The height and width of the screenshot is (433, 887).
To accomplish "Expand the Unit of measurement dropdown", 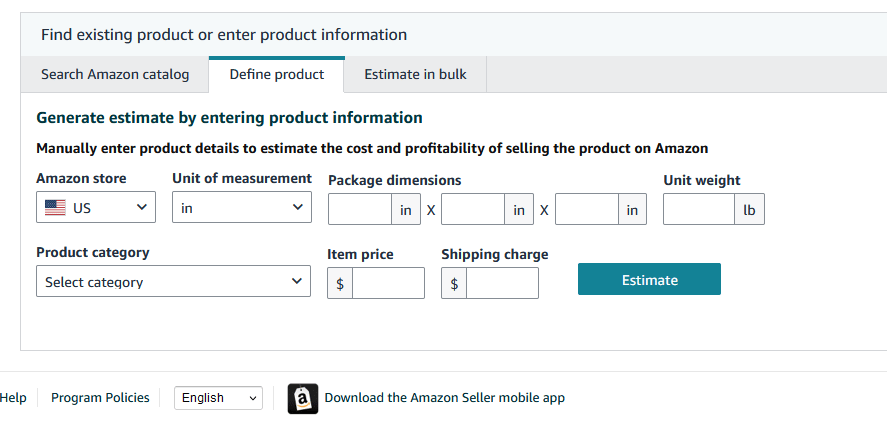I will [241, 208].
